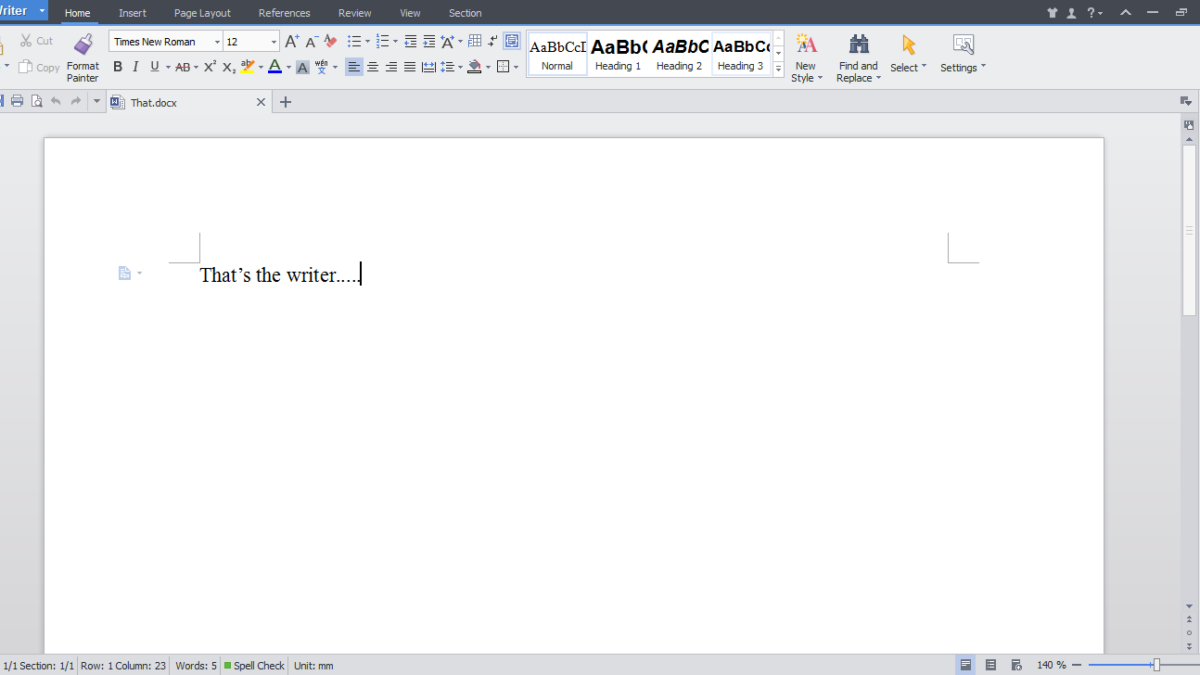Click the paragraph shading paint bucket

coord(474,67)
